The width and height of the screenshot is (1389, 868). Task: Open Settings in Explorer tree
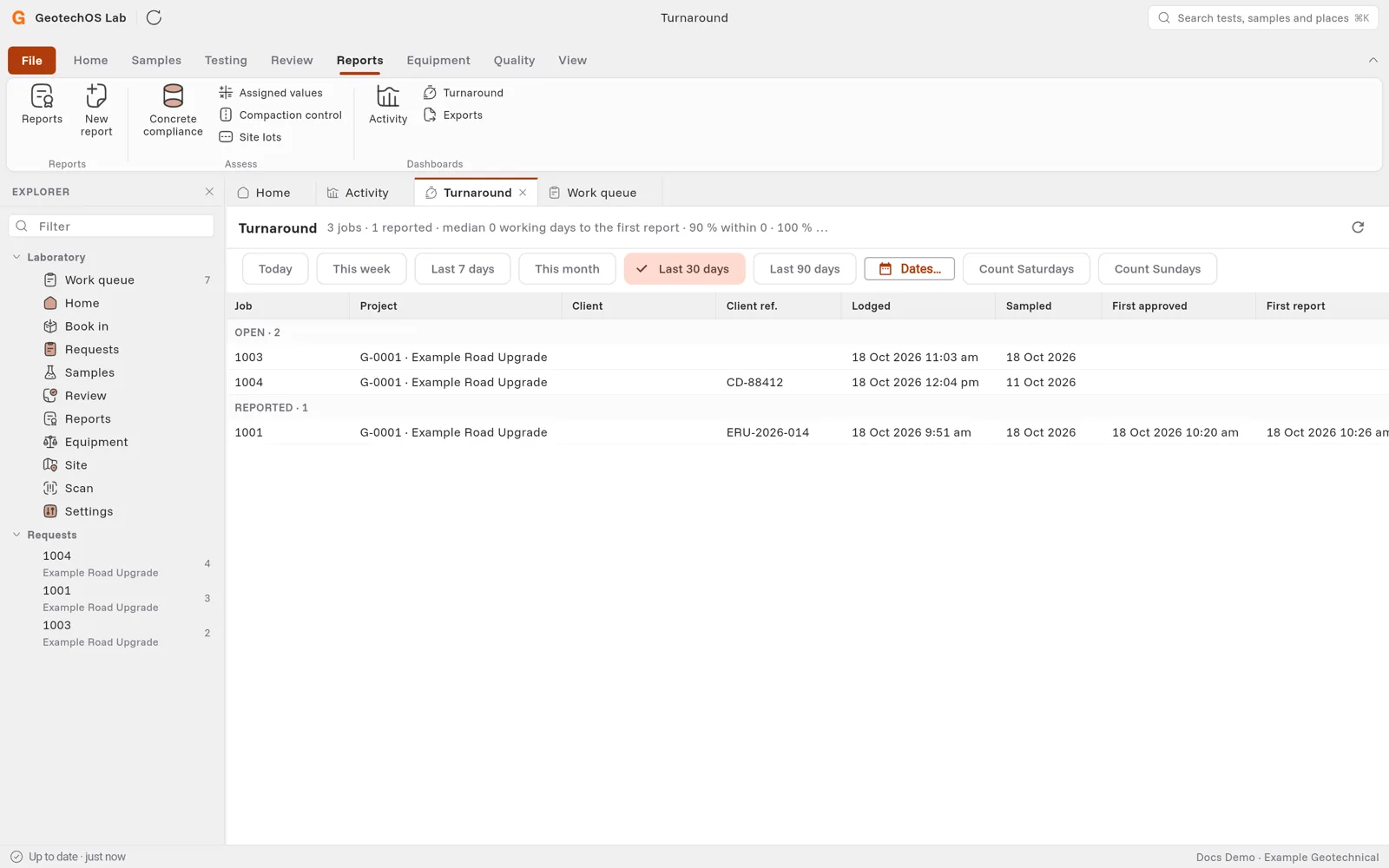click(112, 511)
